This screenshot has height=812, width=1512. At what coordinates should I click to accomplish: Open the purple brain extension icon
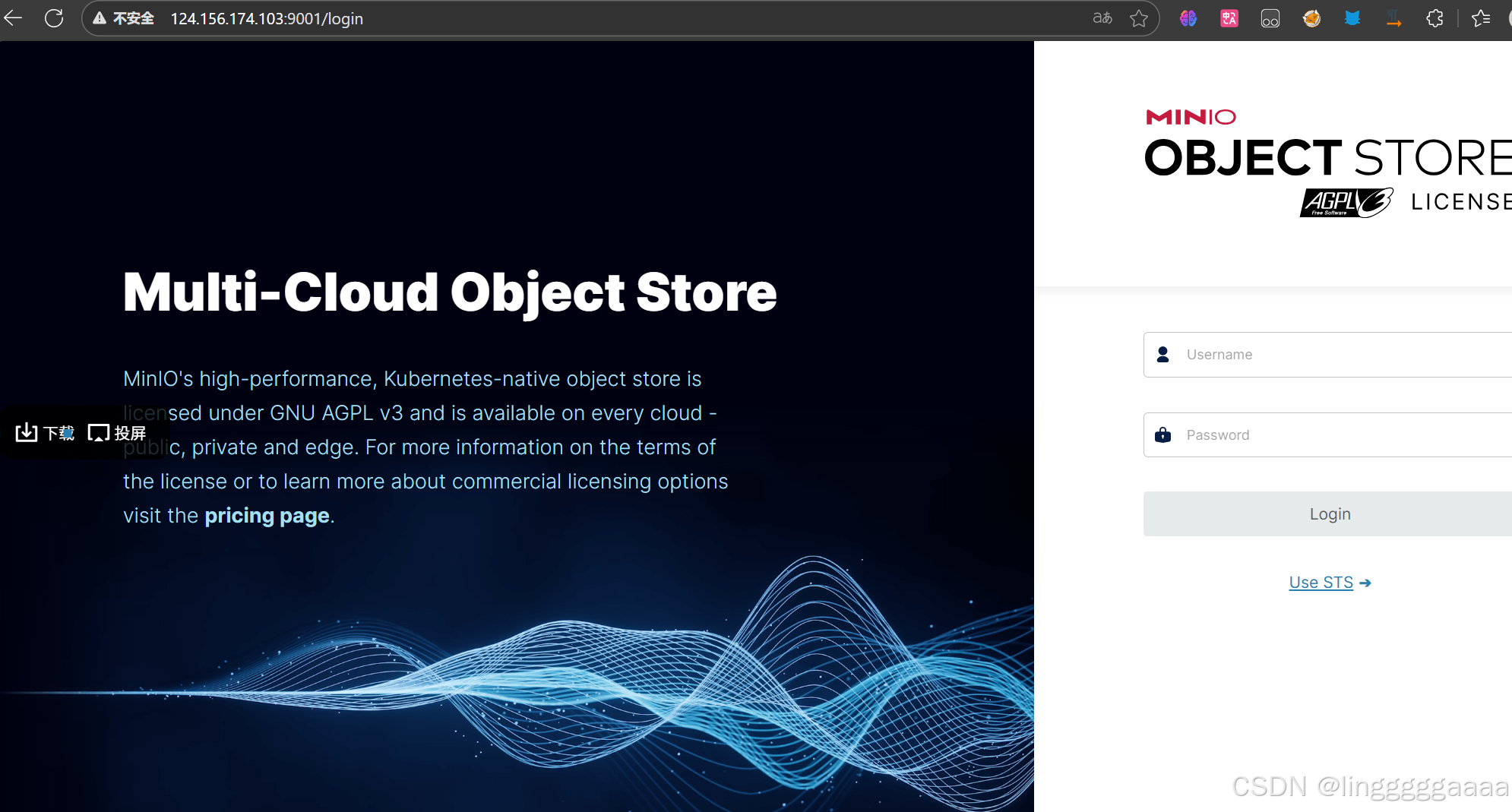(1188, 18)
